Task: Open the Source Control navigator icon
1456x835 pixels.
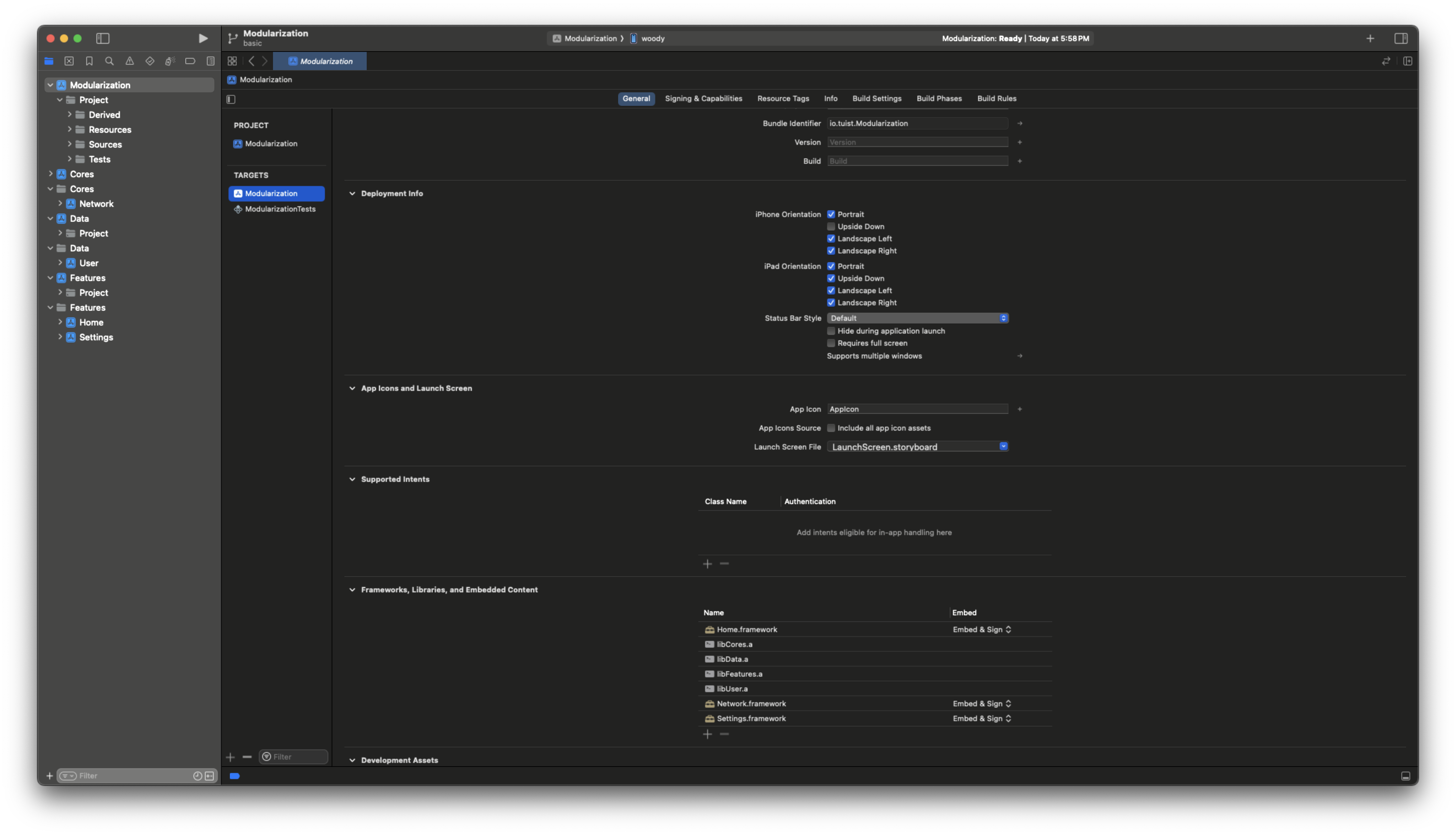Action: pos(69,61)
